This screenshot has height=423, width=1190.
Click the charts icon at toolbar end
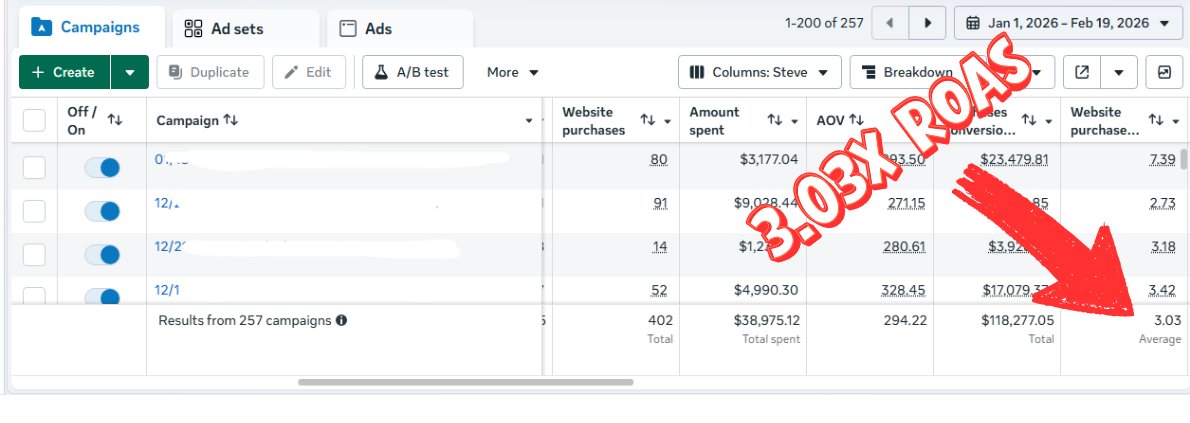(1164, 72)
